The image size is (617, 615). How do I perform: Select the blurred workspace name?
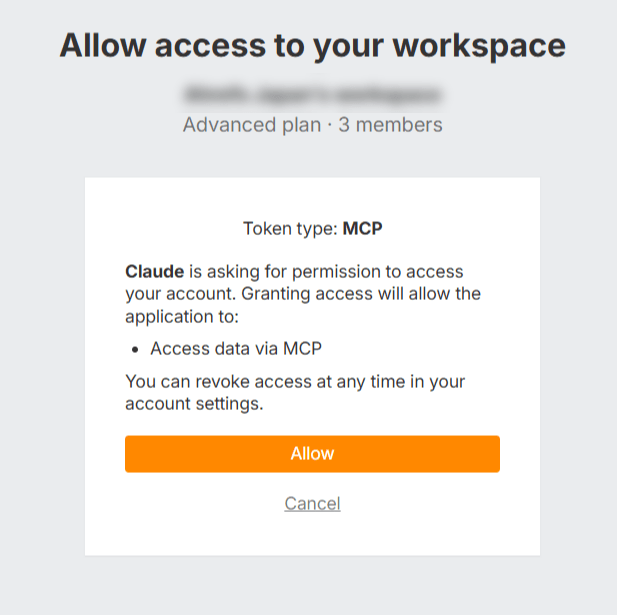pos(312,95)
